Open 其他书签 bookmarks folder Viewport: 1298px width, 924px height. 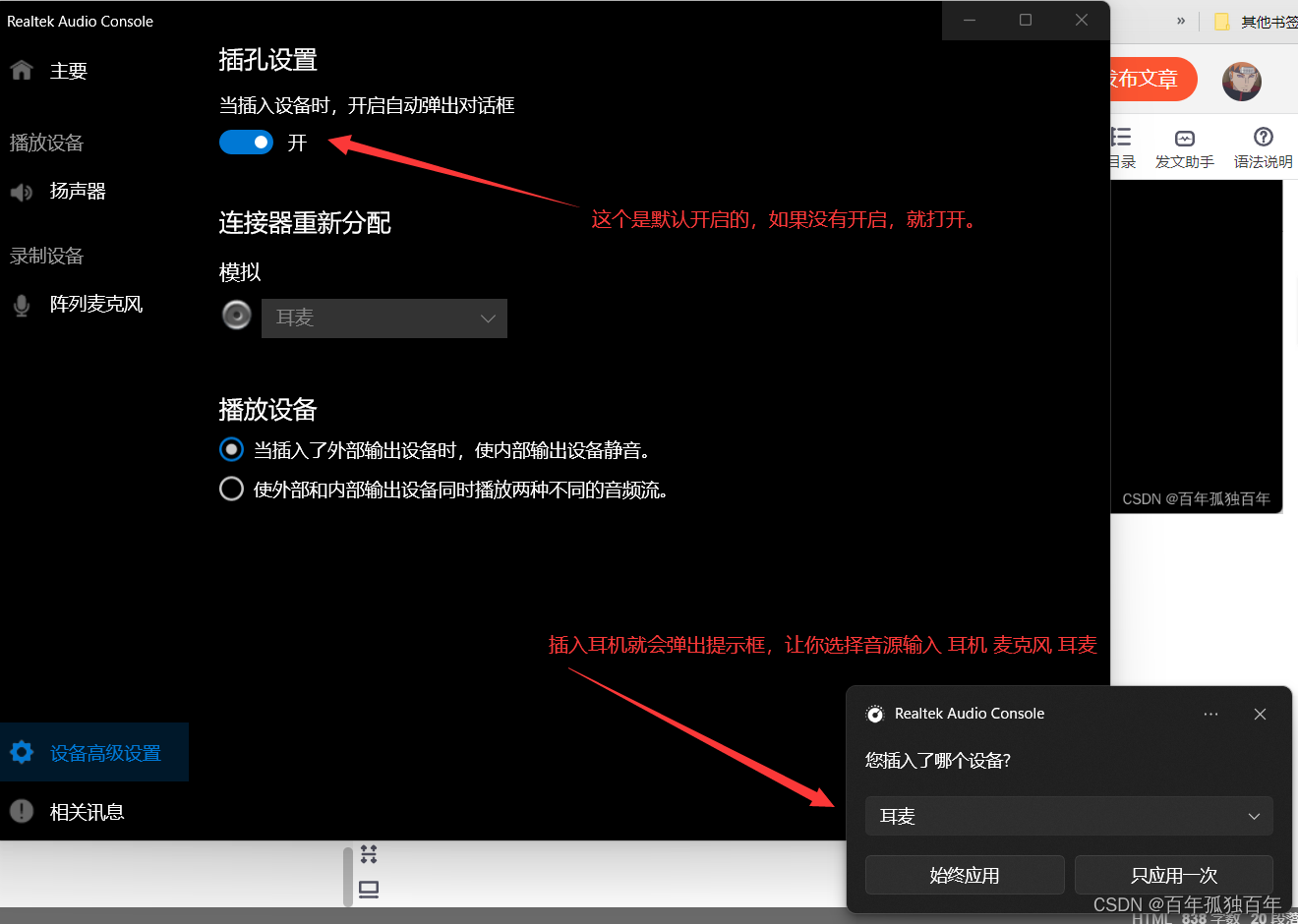1257,22
